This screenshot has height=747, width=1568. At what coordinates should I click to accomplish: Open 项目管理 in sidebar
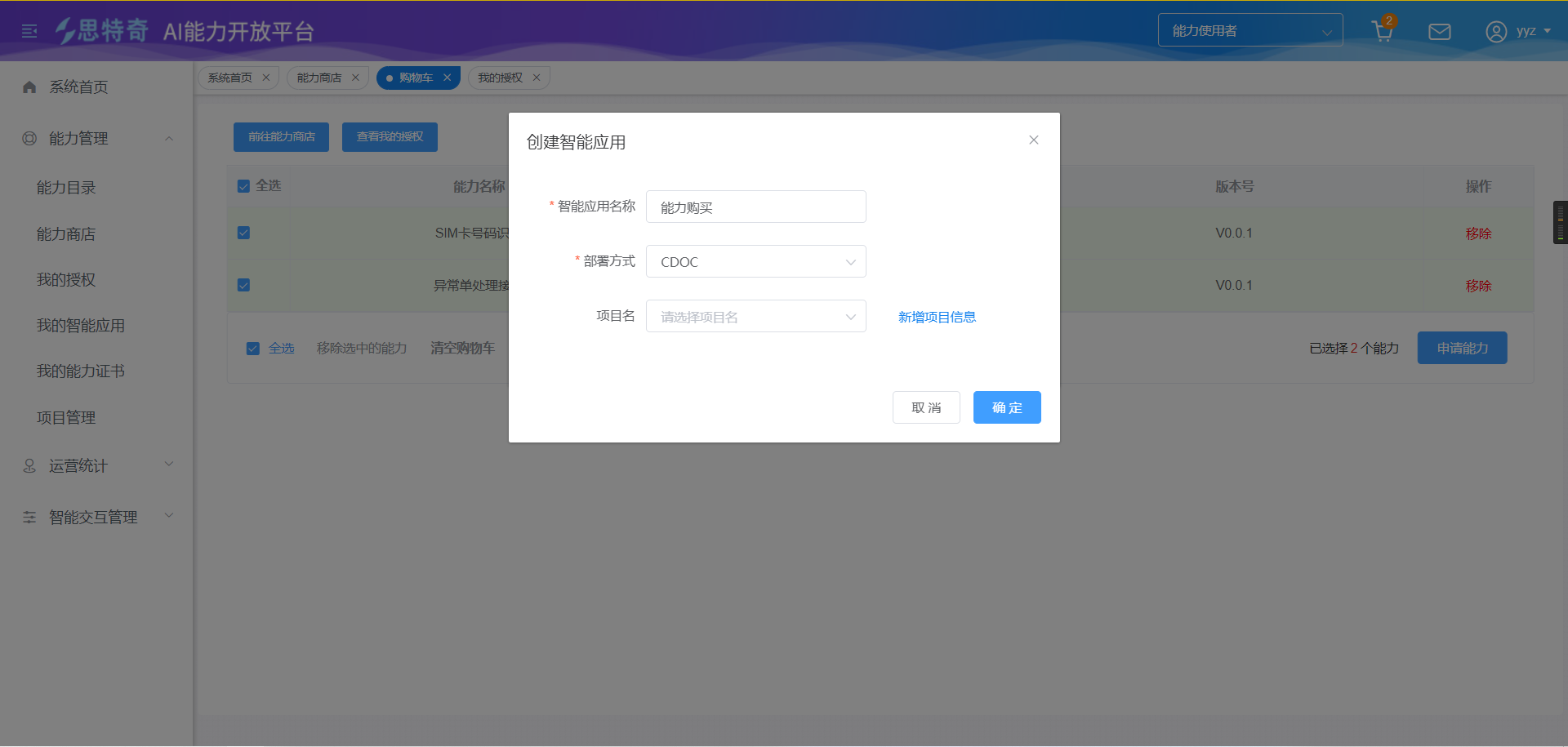click(x=66, y=418)
